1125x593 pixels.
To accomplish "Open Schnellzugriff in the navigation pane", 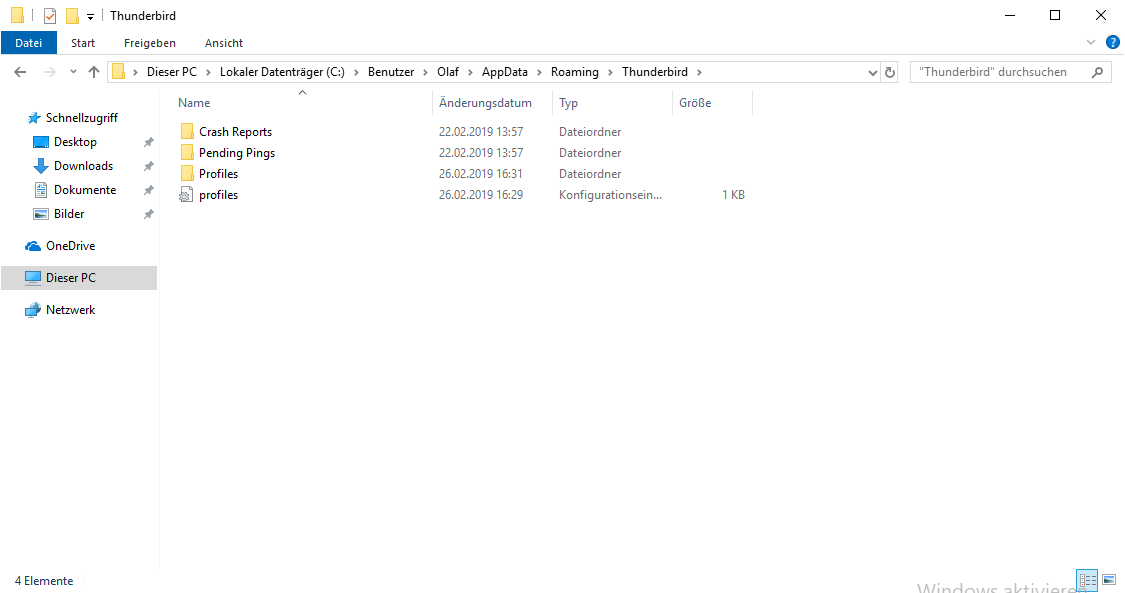I will 81,118.
